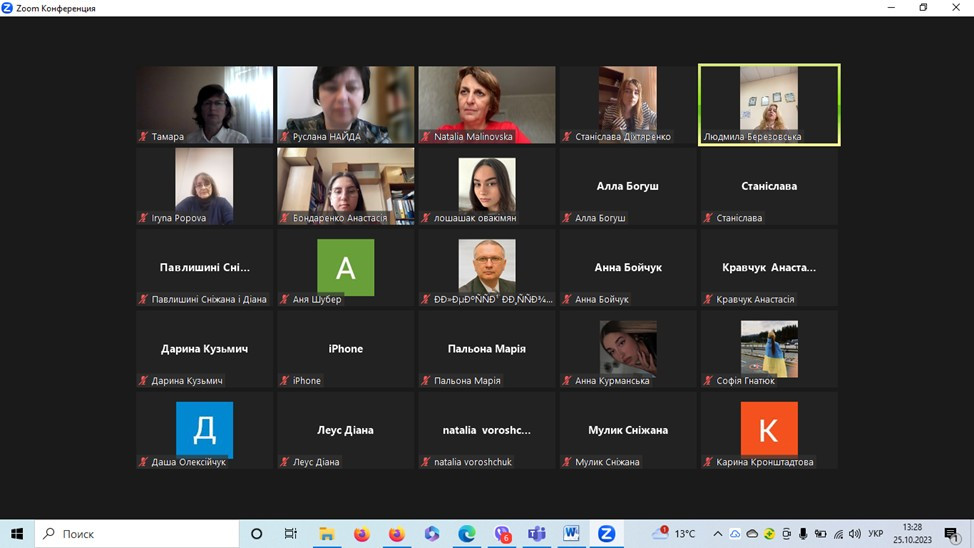The width and height of the screenshot is (974, 548).
Task: Open the 13°C weather widget
Action: [674, 534]
